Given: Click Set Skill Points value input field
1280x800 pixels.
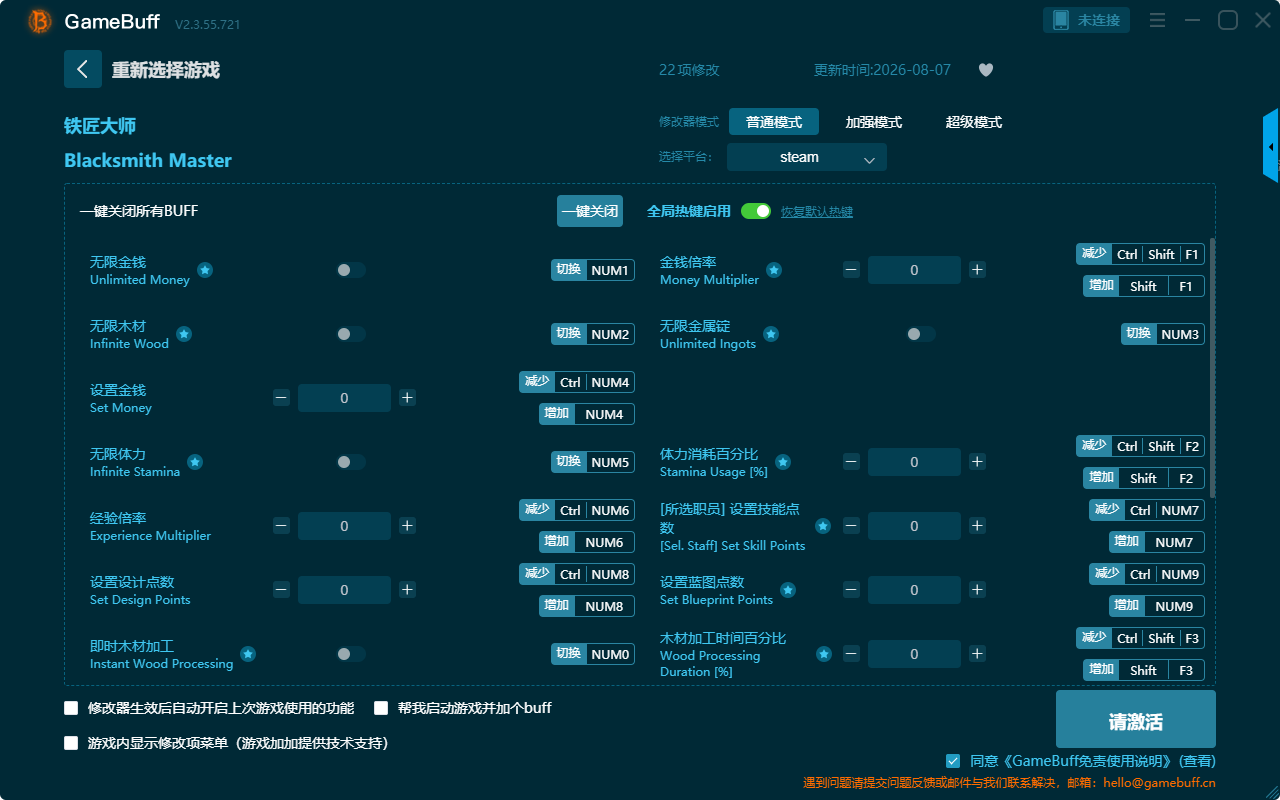Looking at the screenshot, I should click(914, 526).
